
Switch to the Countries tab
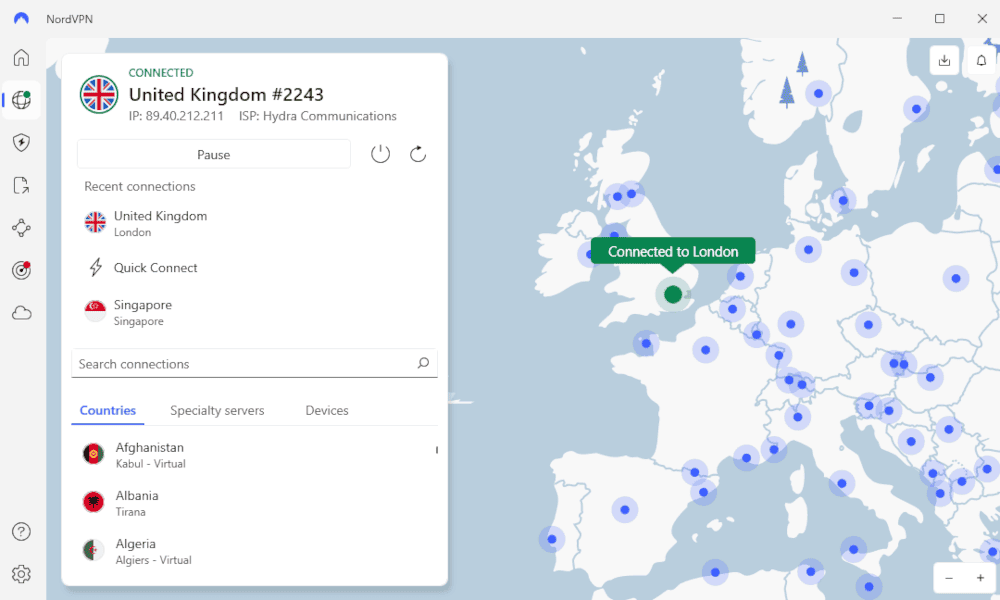pos(108,411)
